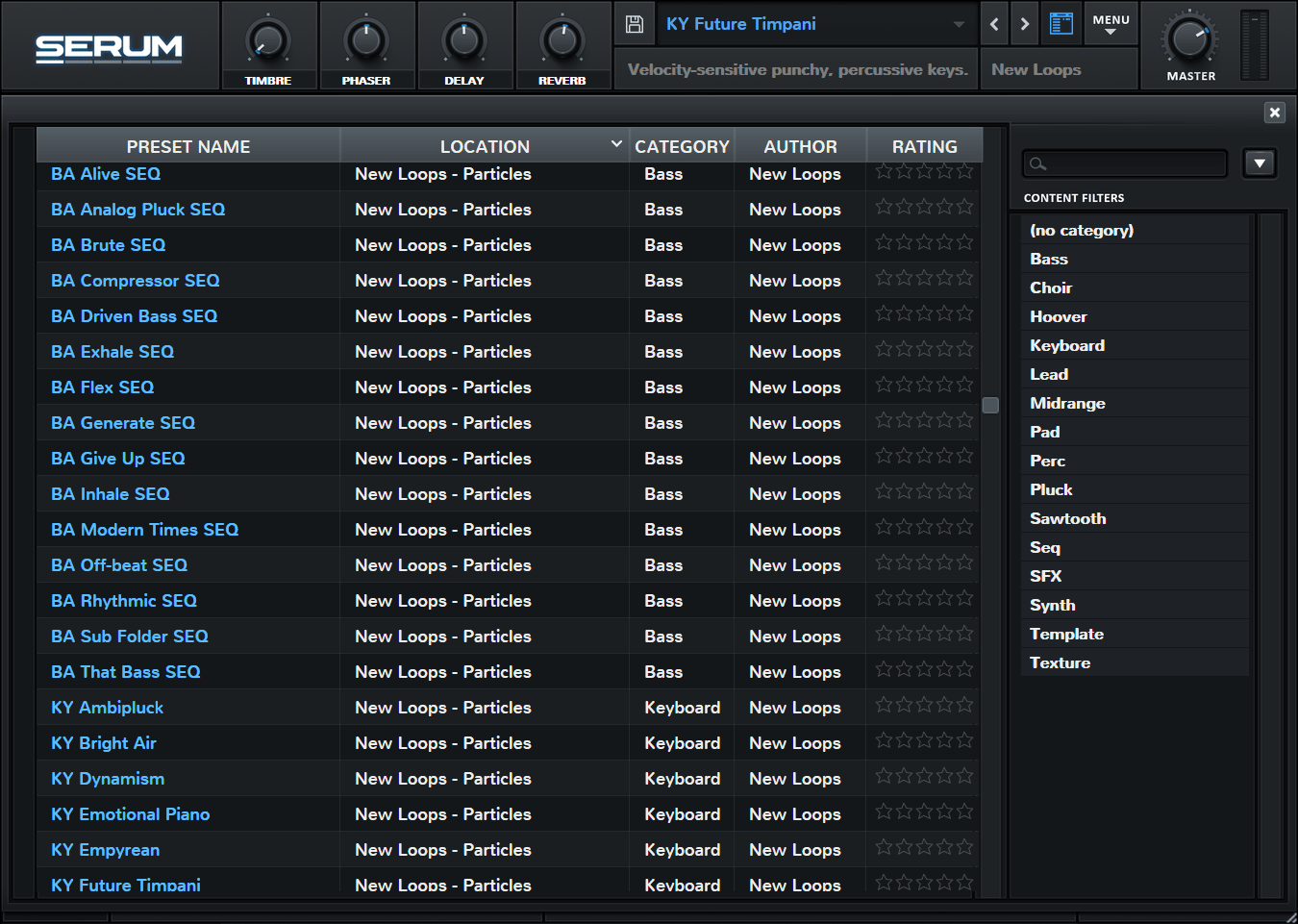The image size is (1298, 924).
Task: Close the preset browser panel
Action: click(1274, 112)
